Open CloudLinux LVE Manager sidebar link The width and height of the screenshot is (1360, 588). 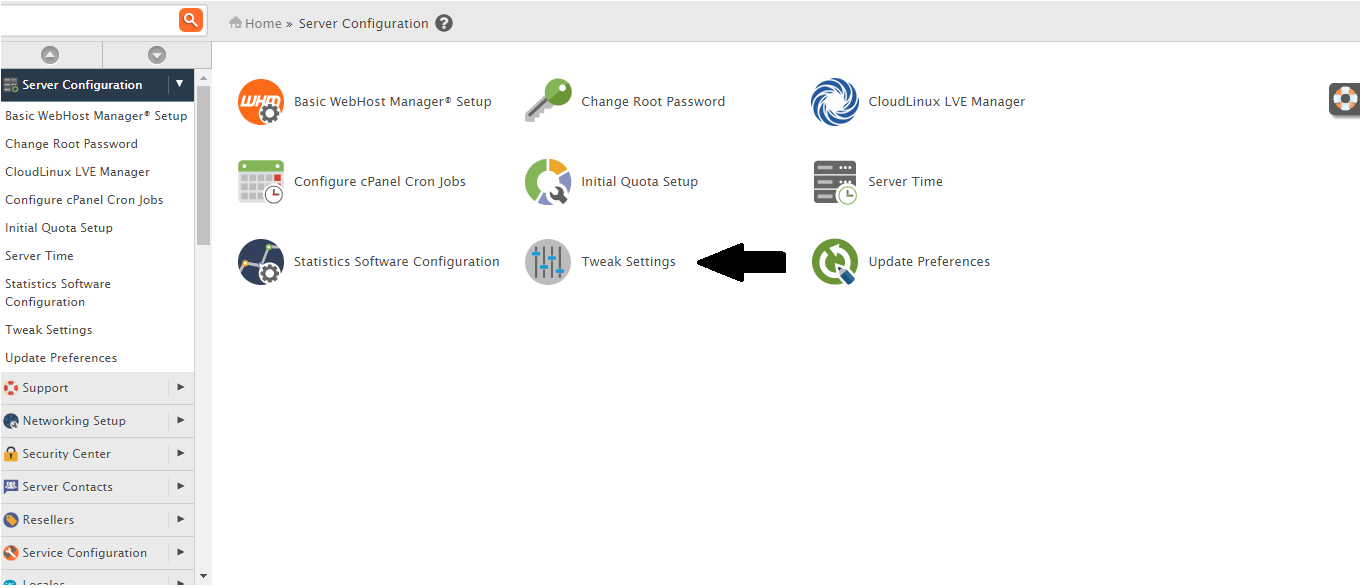coord(77,172)
